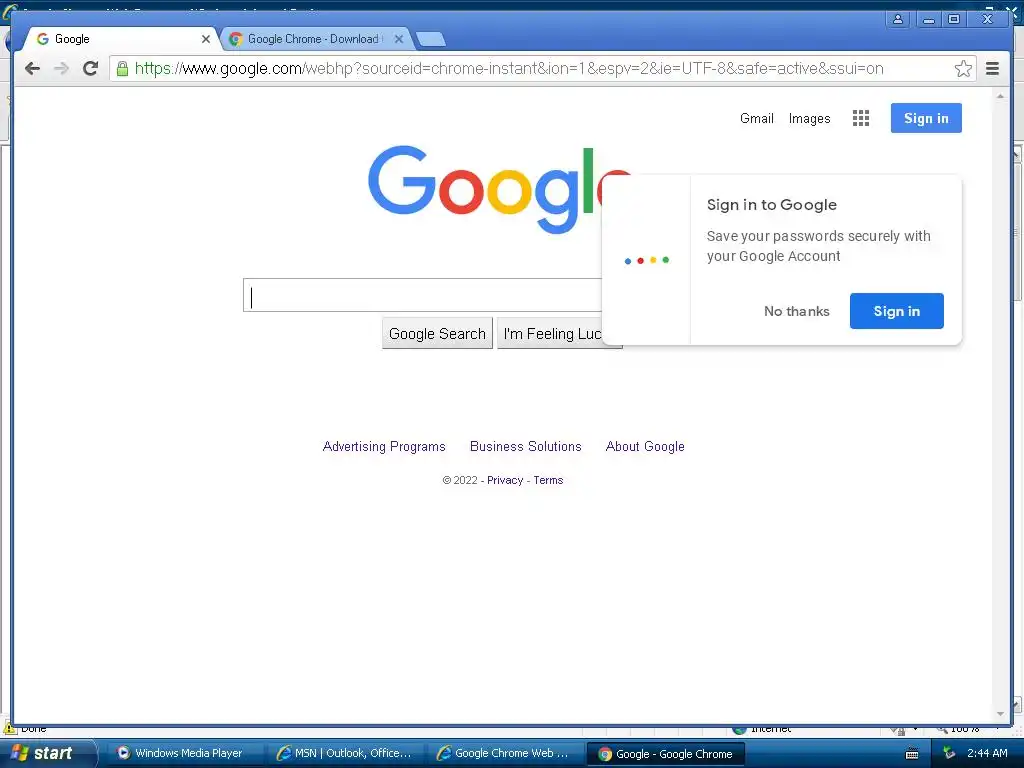Screen dimensions: 1024x768
Task: Focus the Google search box
Action: 423,295
